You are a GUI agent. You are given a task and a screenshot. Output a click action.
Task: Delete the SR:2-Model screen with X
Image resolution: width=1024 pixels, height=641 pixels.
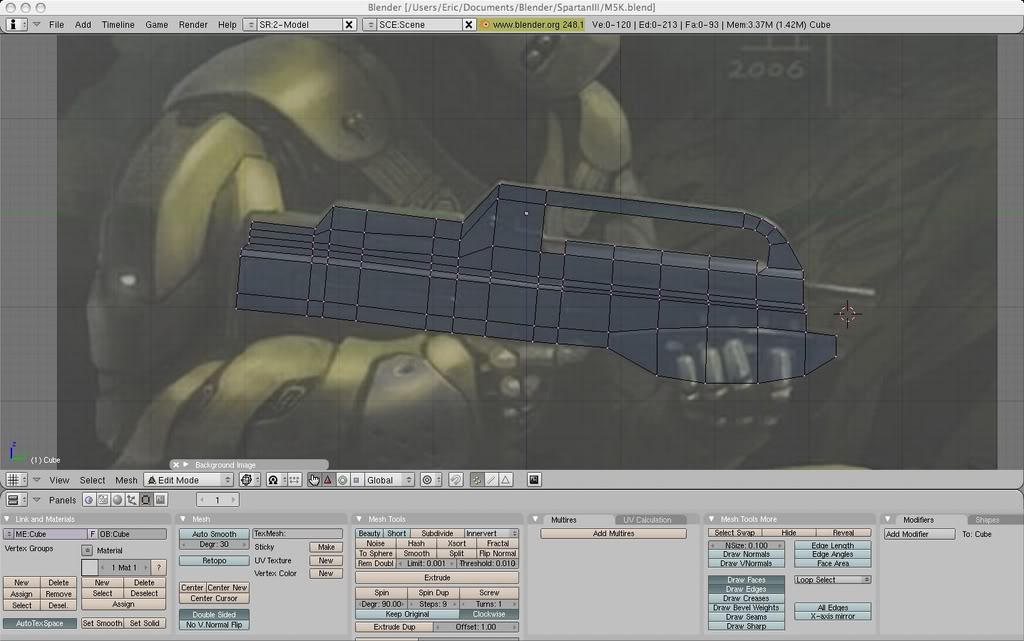[349, 25]
